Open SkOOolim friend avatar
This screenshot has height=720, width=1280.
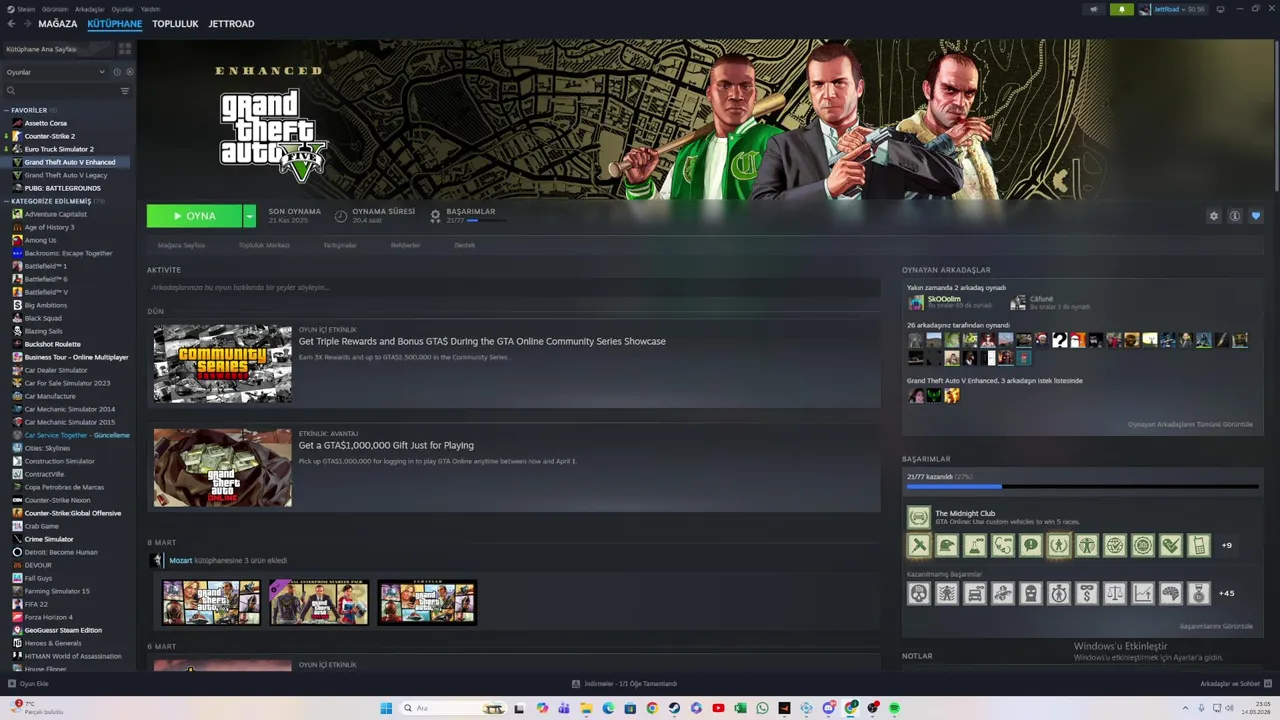pos(916,302)
